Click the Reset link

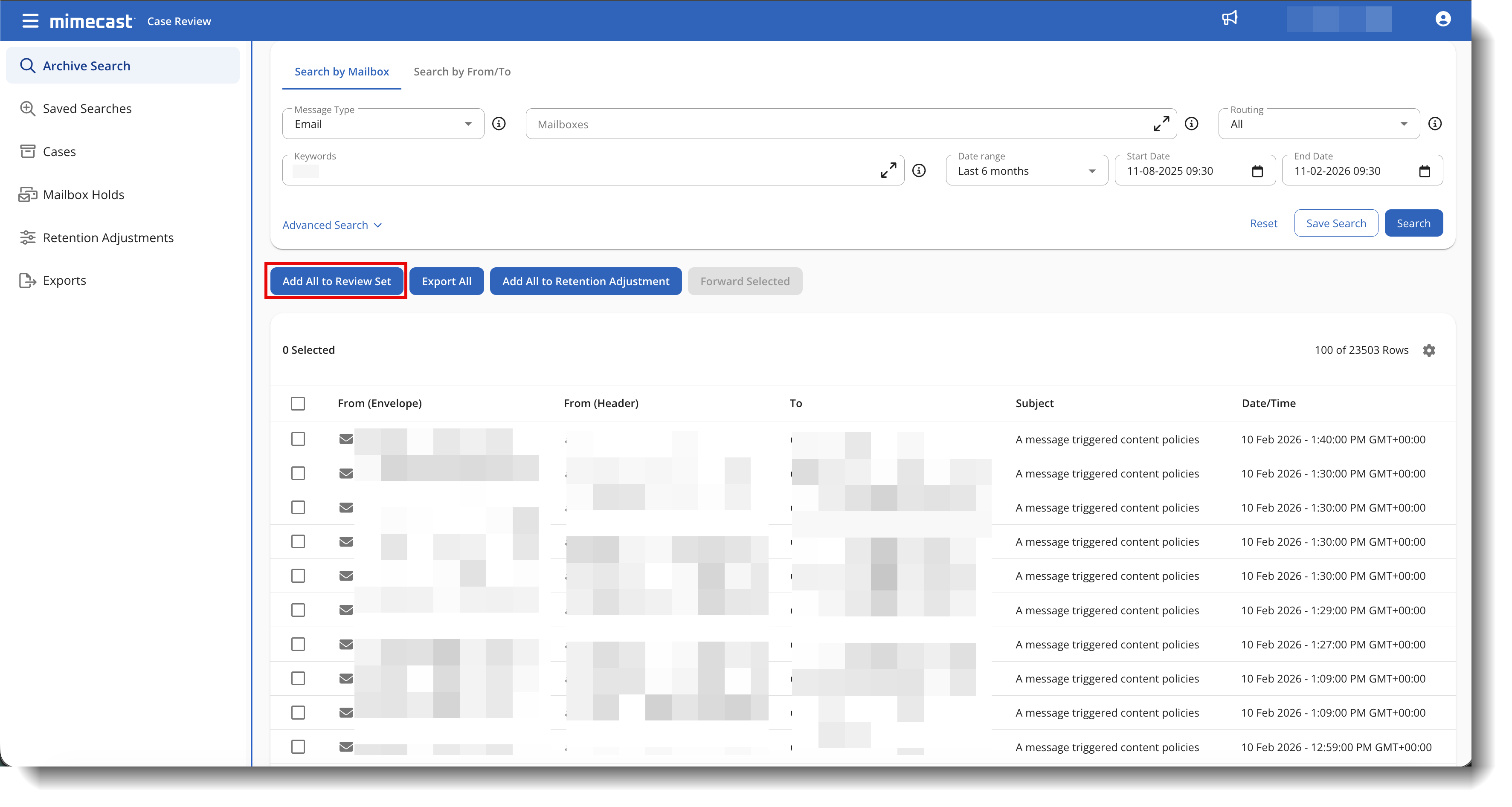pos(1263,223)
